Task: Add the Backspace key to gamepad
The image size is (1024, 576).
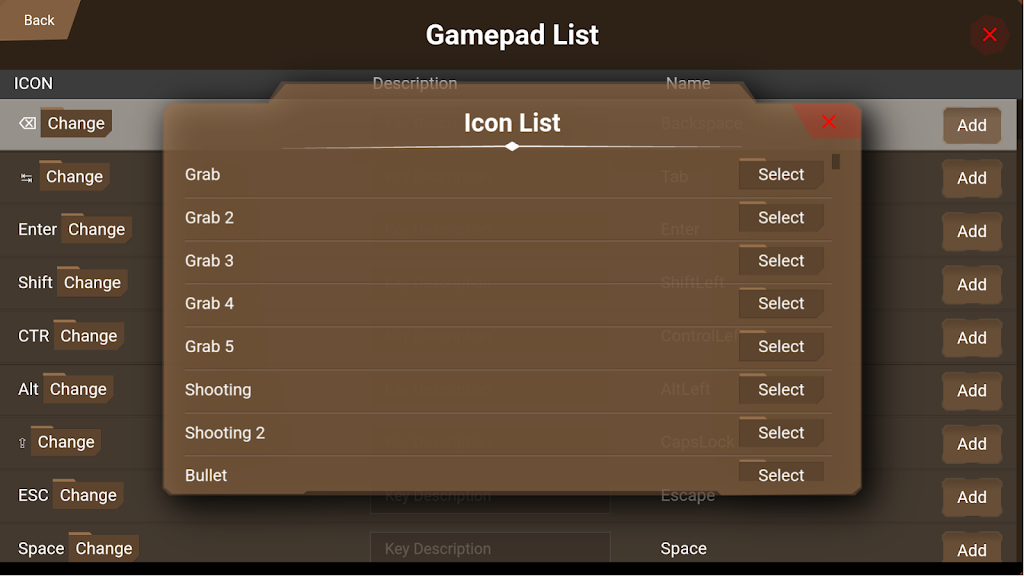Action: click(971, 126)
